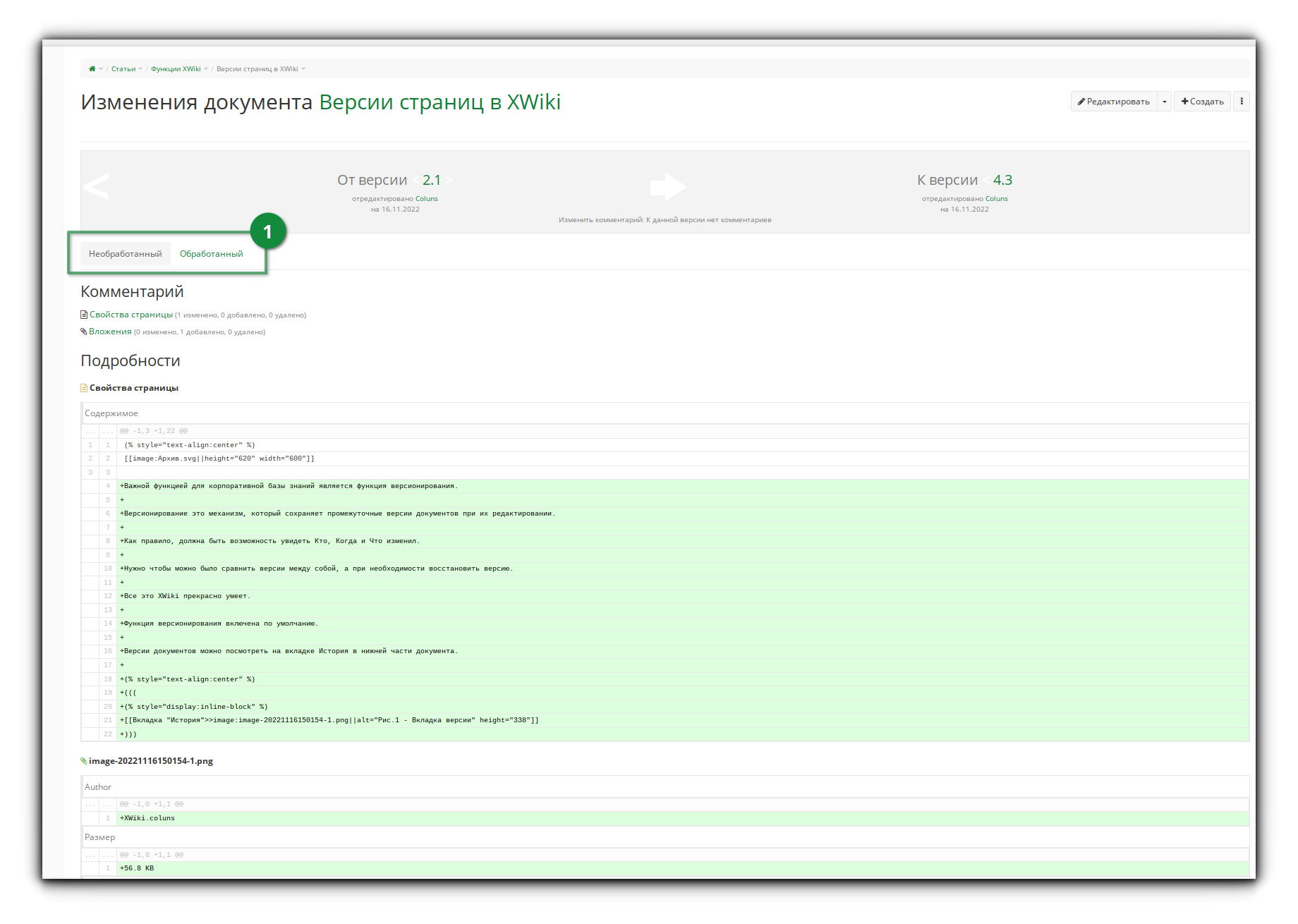The image size is (1298, 924).
Task: Click the attachment icon beside Вложения summary
Action: tap(84, 332)
